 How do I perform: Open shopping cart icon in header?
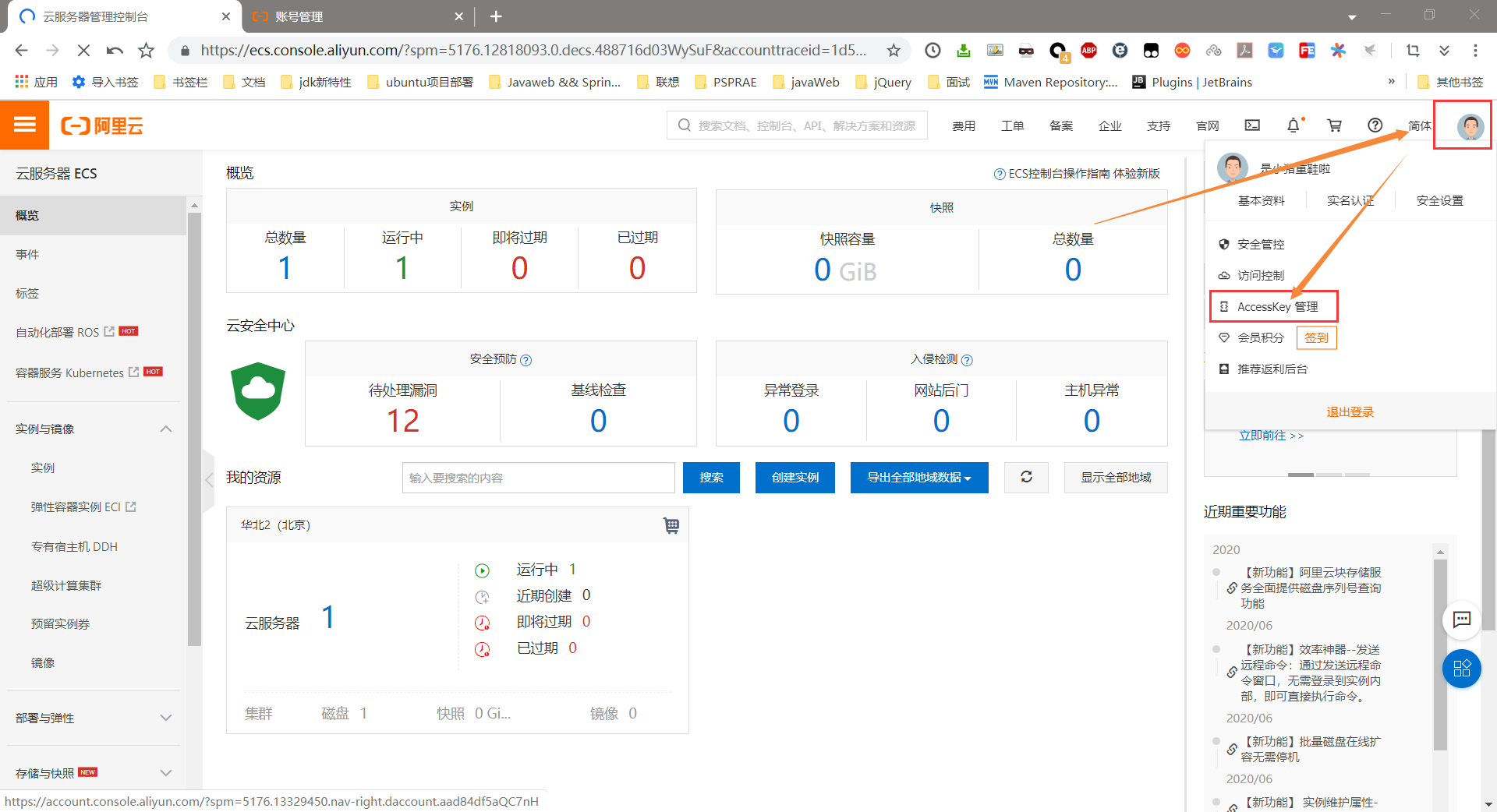point(1334,125)
